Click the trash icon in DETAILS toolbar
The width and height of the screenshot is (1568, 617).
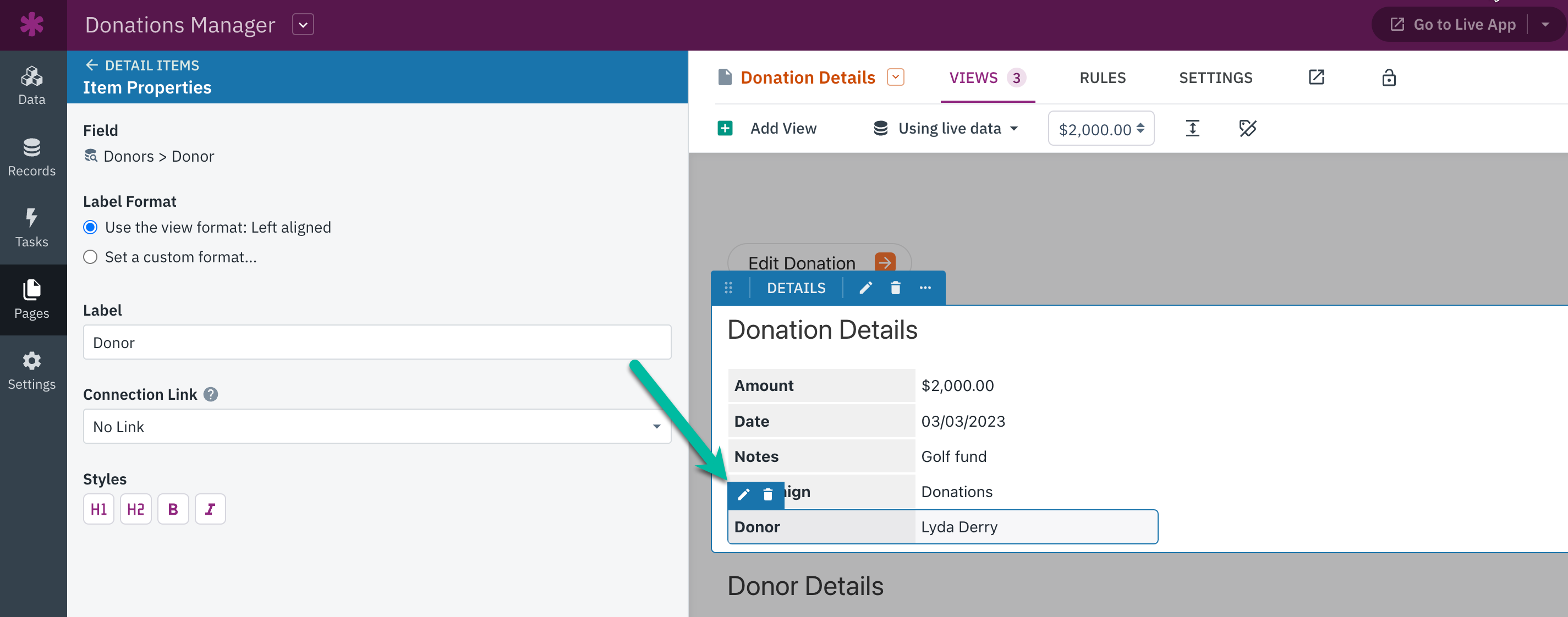tap(895, 288)
